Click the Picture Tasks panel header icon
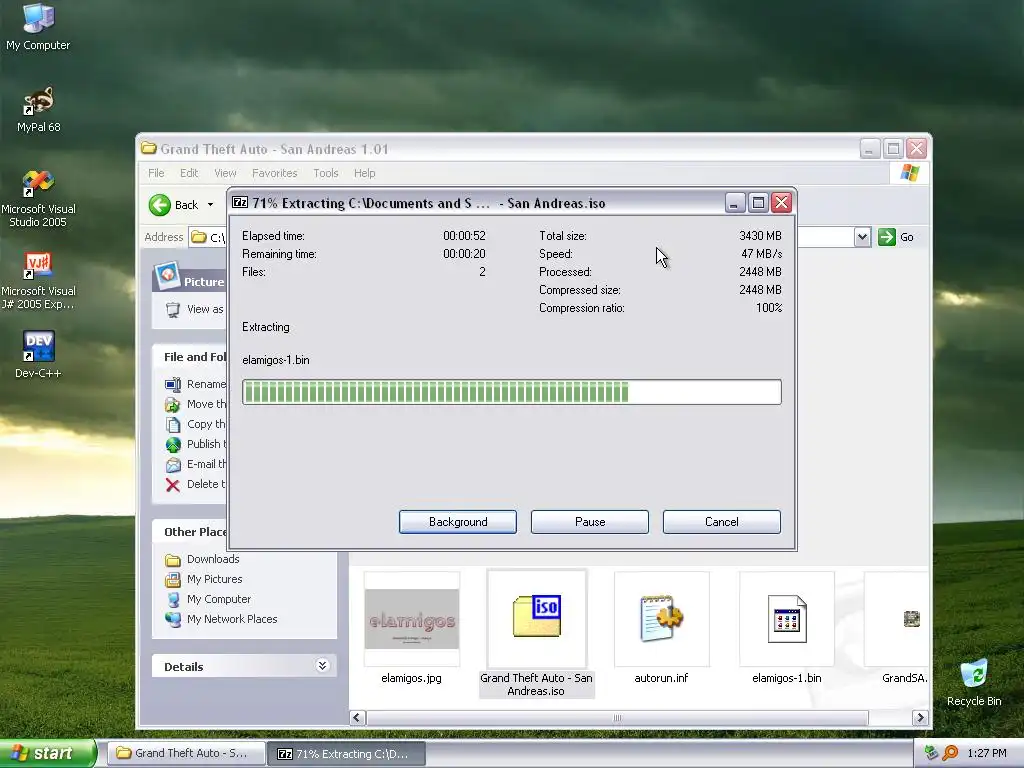 pos(167,276)
